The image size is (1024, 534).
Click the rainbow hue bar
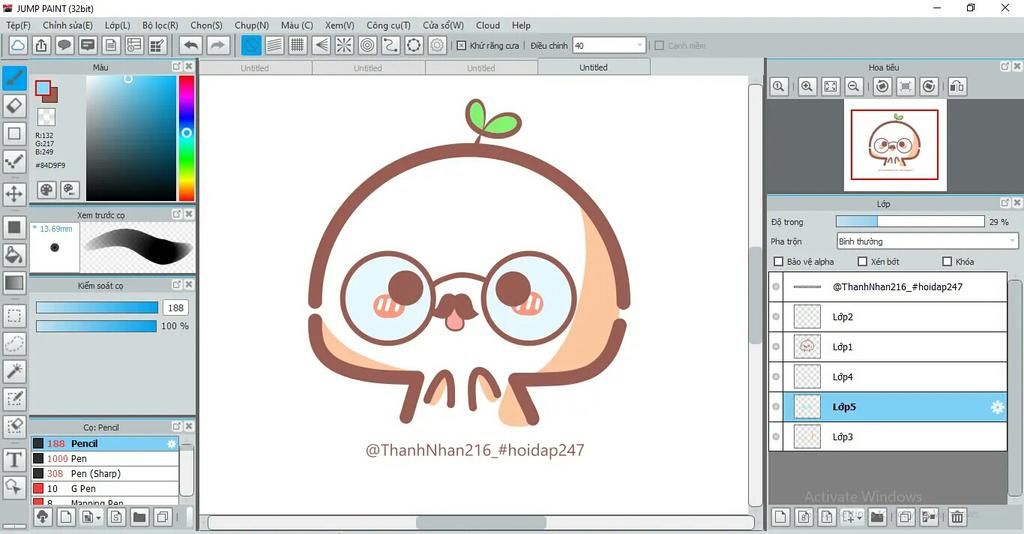coord(187,138)
